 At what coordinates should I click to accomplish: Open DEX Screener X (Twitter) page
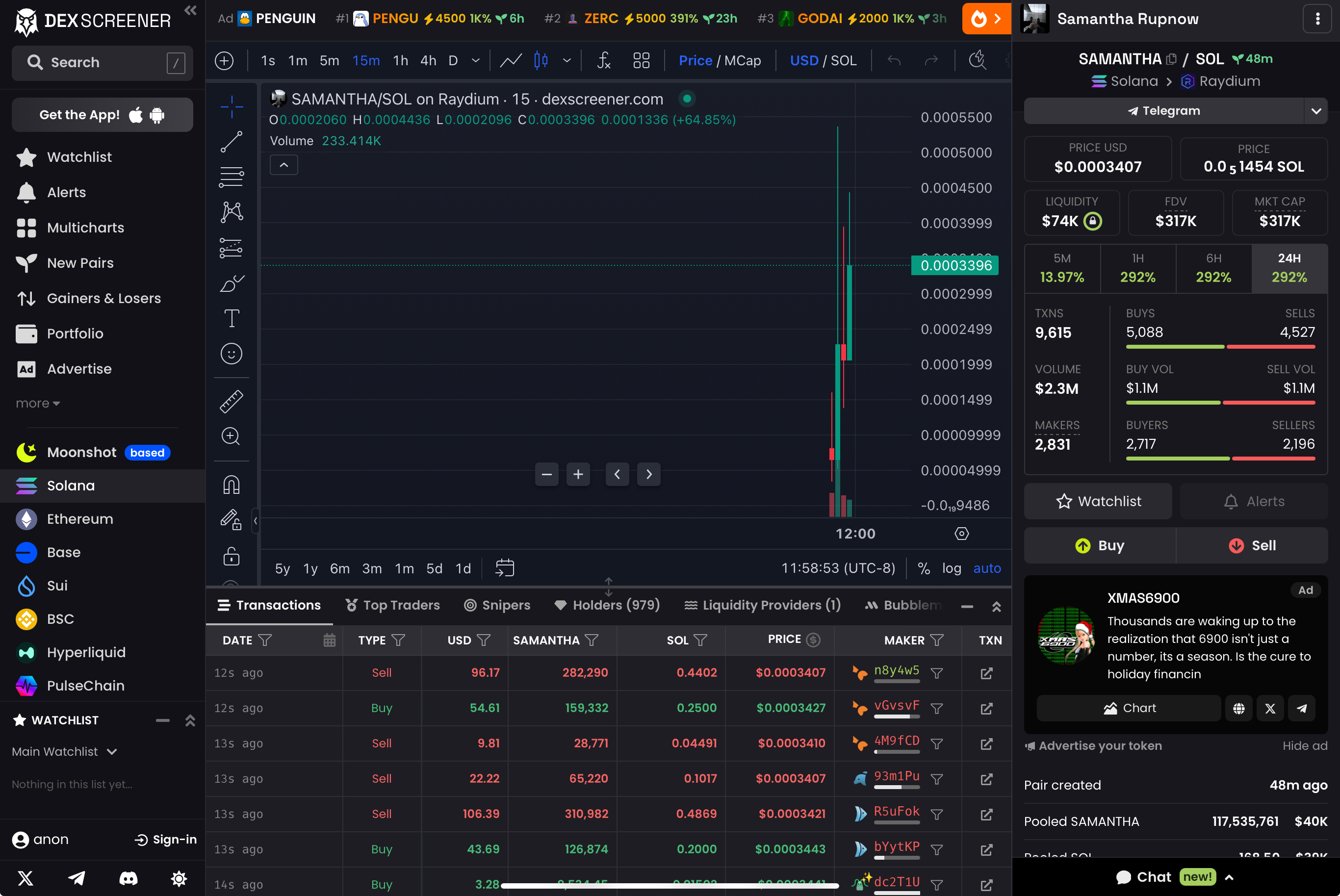(x=25, y=878)
